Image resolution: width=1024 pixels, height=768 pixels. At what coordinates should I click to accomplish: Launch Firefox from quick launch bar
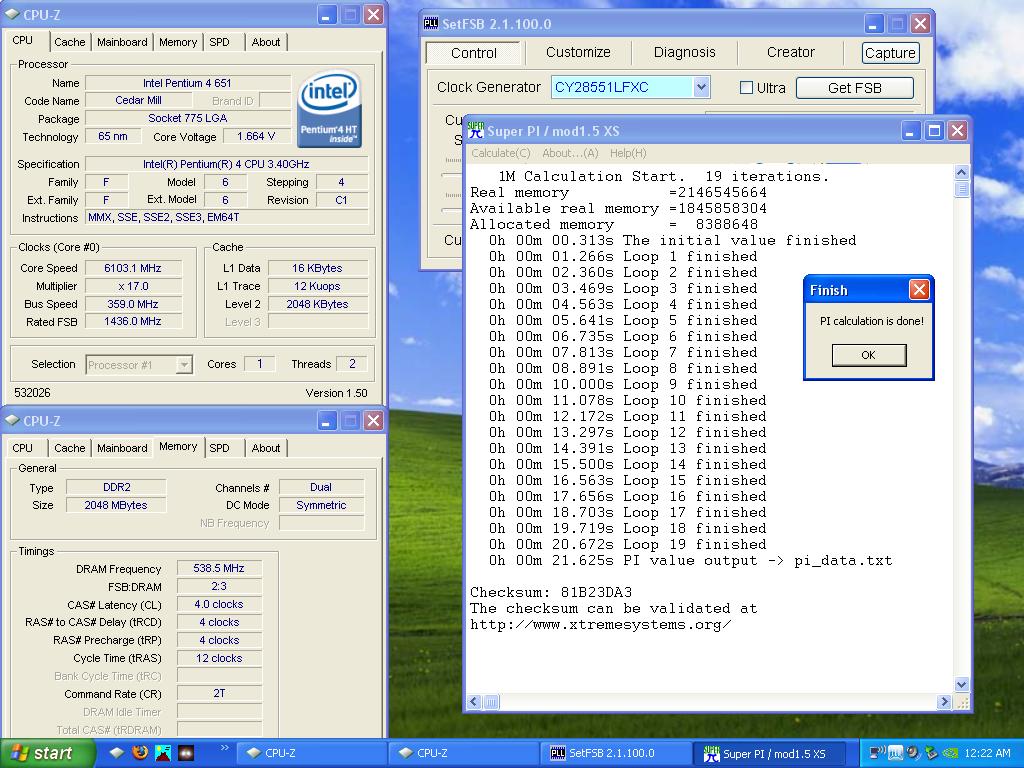coord(140,753)
